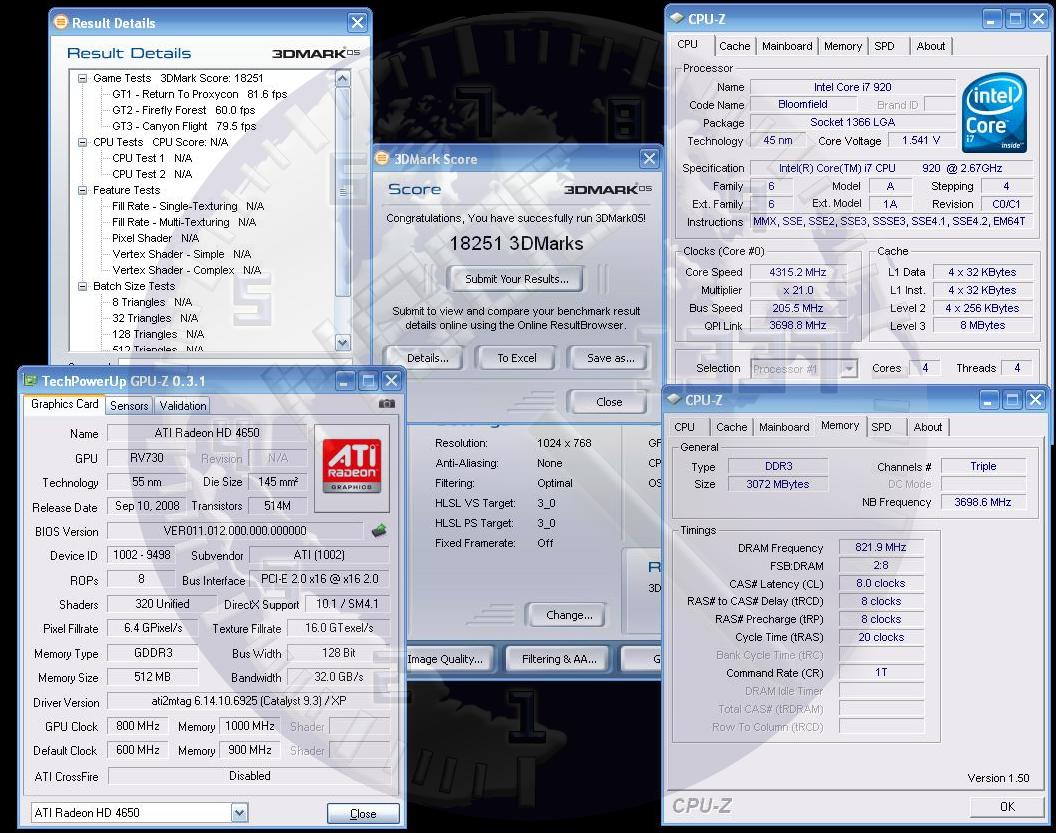Select GT1 - Return To Proxycon row
The width and height of the screenshot is (1056, 833).
coord(199,94)
